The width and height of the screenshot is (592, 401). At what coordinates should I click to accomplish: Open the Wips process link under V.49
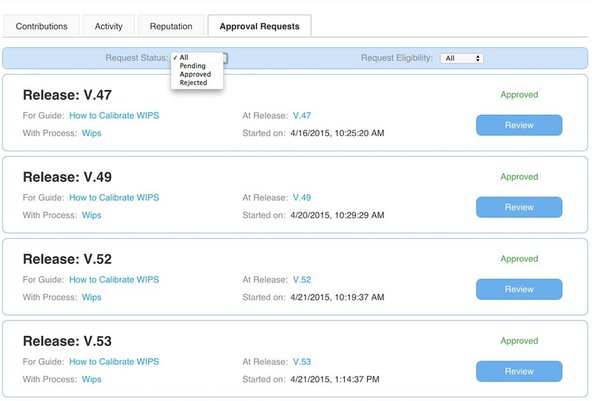[91, 215]
